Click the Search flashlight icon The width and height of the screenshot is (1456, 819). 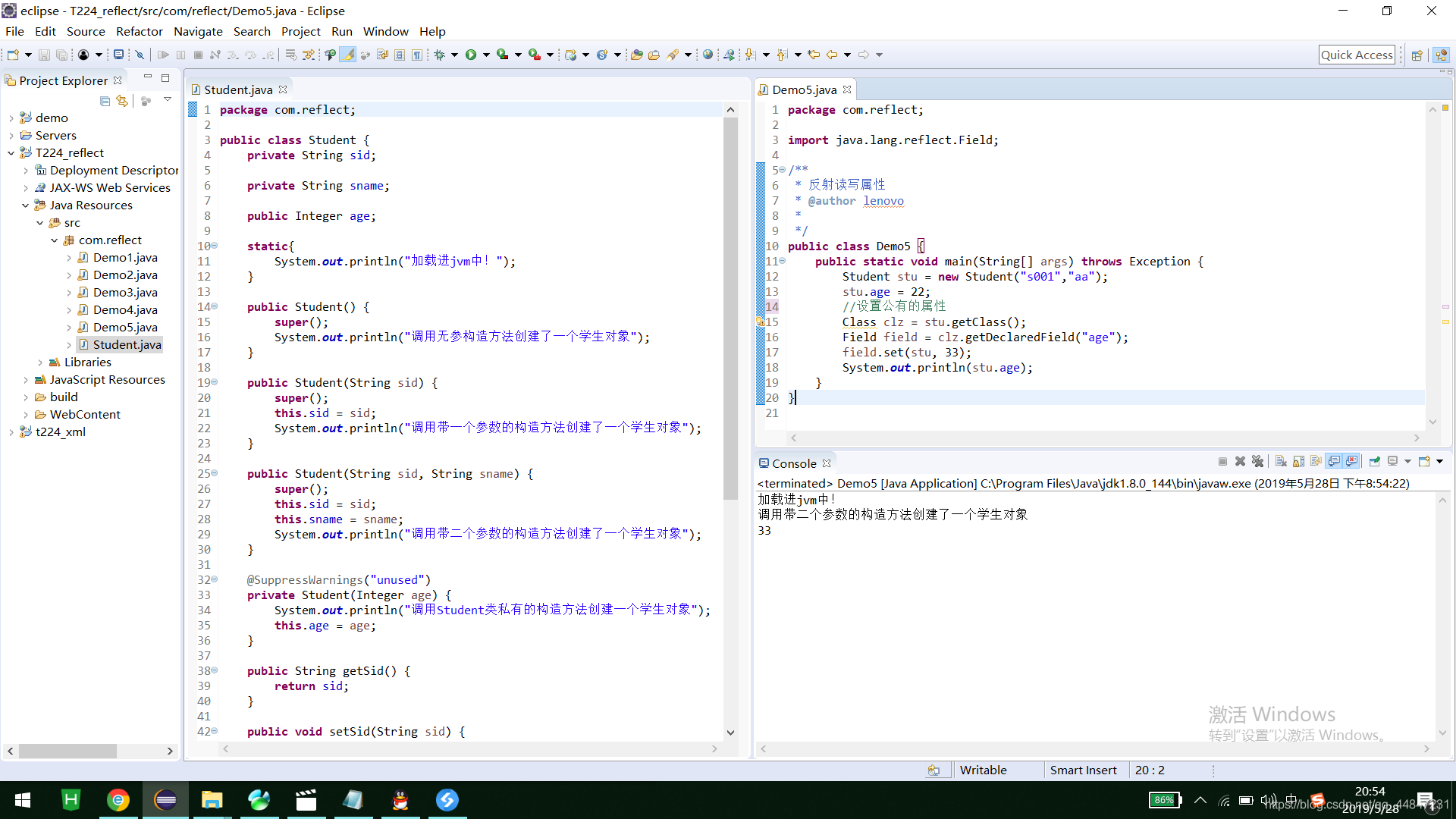673,55
